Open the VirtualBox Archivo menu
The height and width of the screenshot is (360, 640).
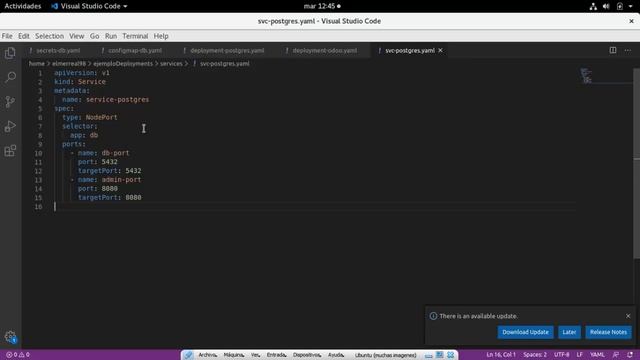207,355
